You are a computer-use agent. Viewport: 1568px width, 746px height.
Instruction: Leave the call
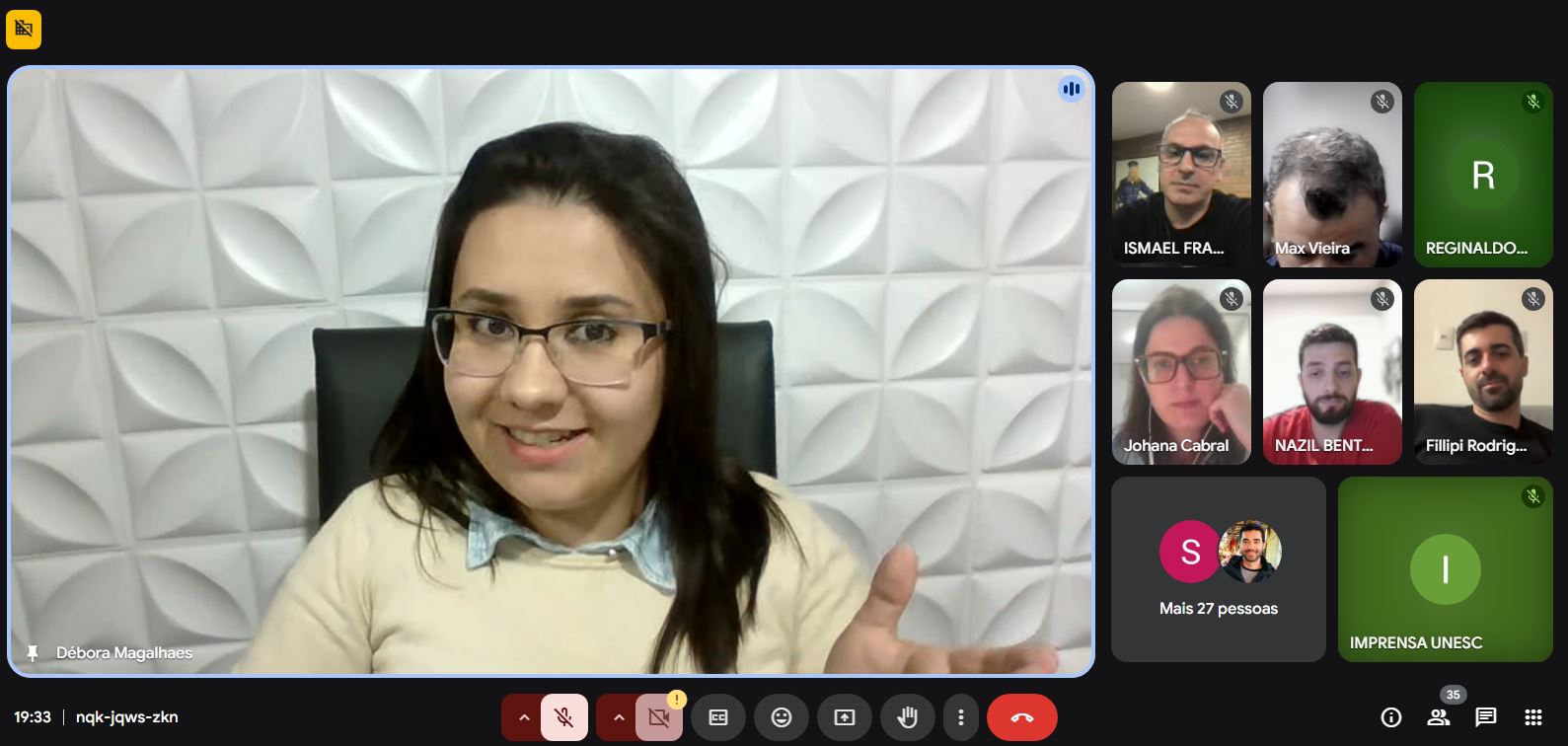(x=1022, y=717)
